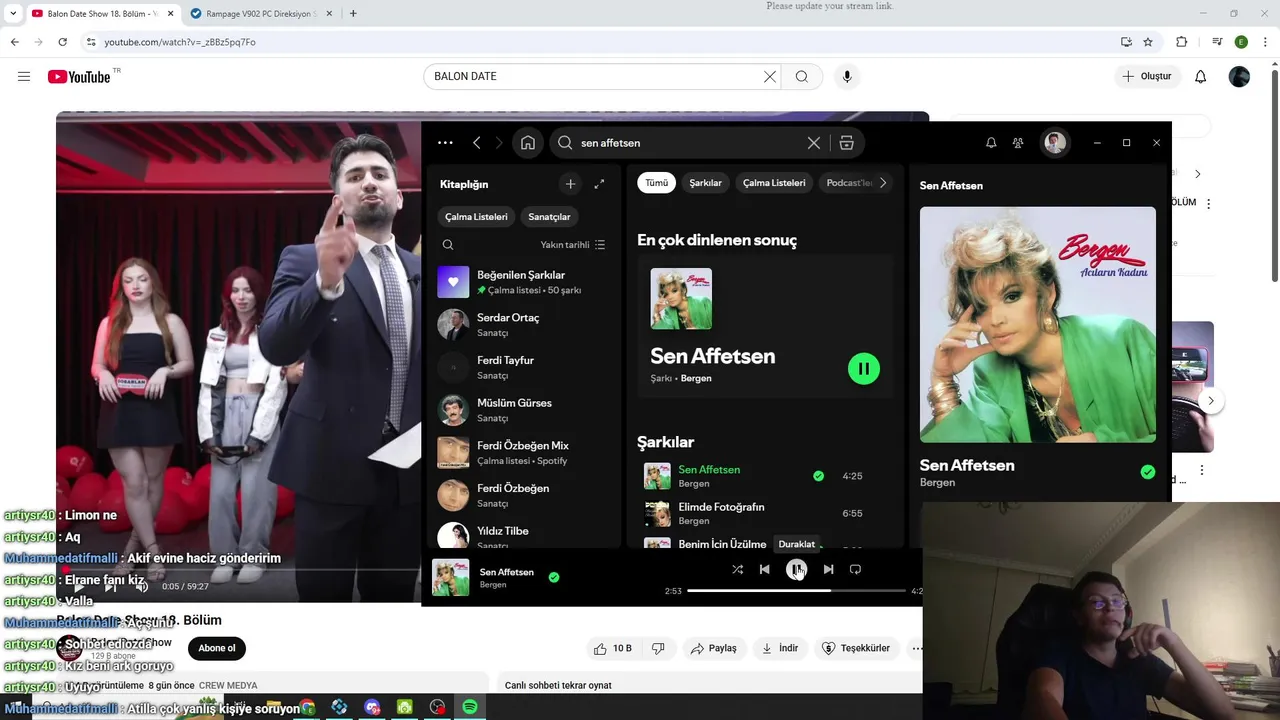Toggle saved check in player bar
Image resolution: width=1280 pixels, height=720 pixels.
pyautogui.click(x=554, y=577)
